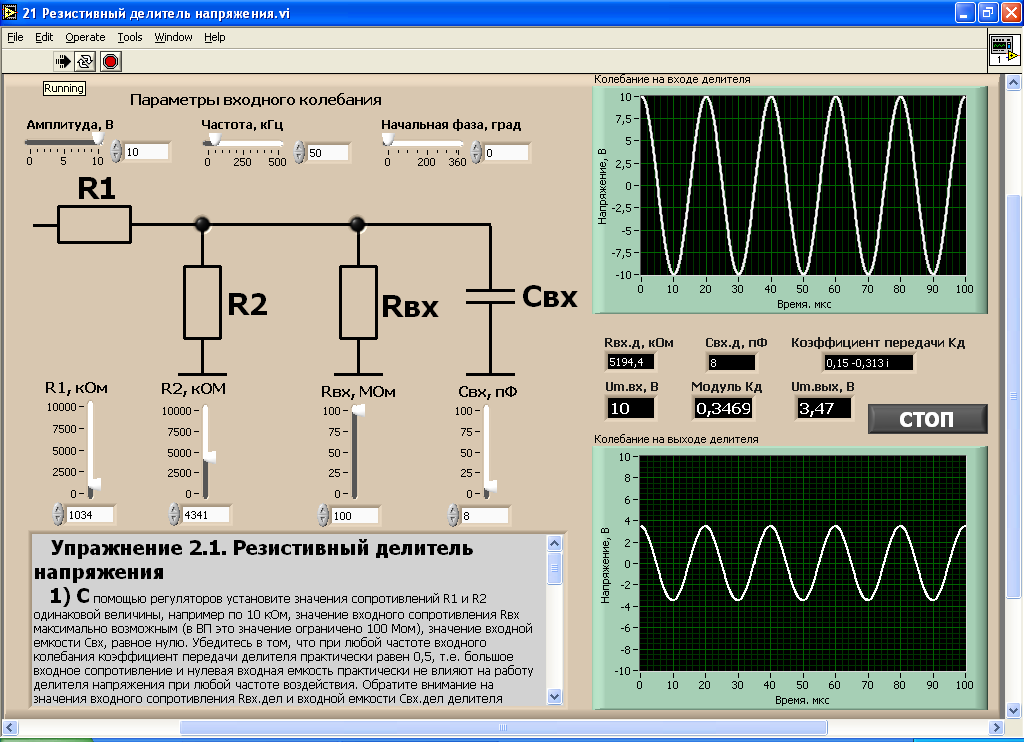Image resolution: width=1024 pixels, height=742 pixels.
Task: Click the Упражнение 2.1 heading text
Action: click(x=253, y=560)
